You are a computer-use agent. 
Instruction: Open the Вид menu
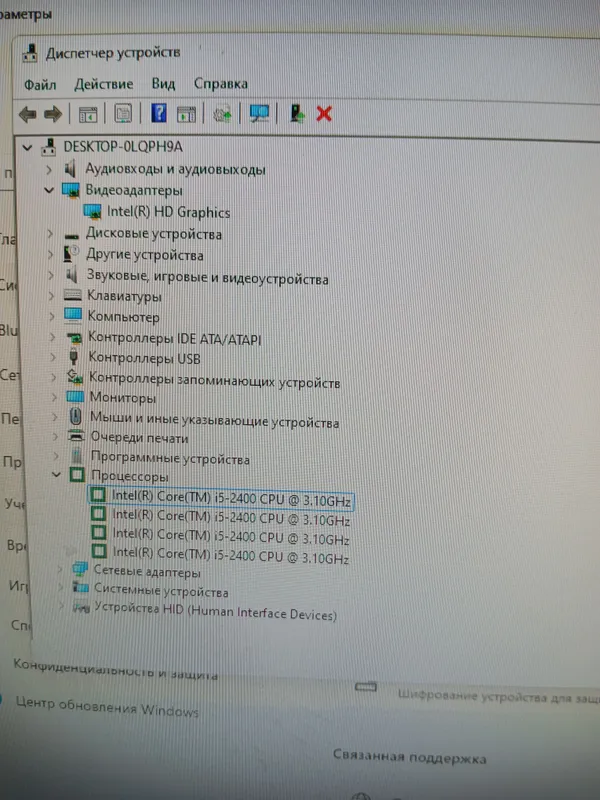click(163, 84)
